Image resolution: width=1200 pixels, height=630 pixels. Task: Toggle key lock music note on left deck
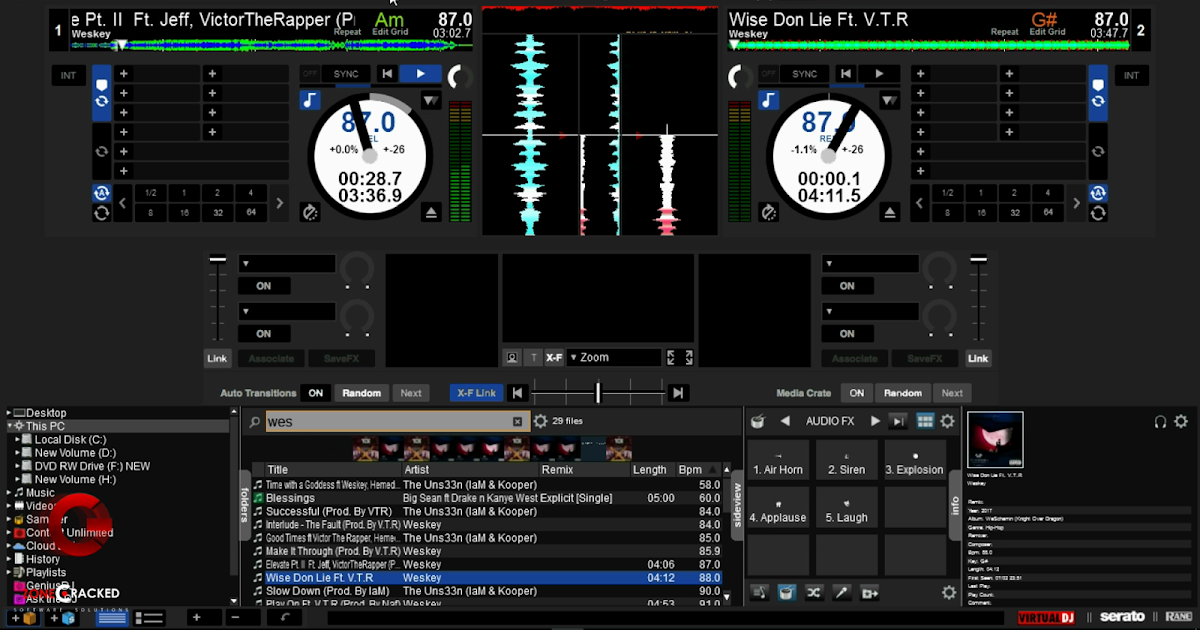tap(310, 100)
